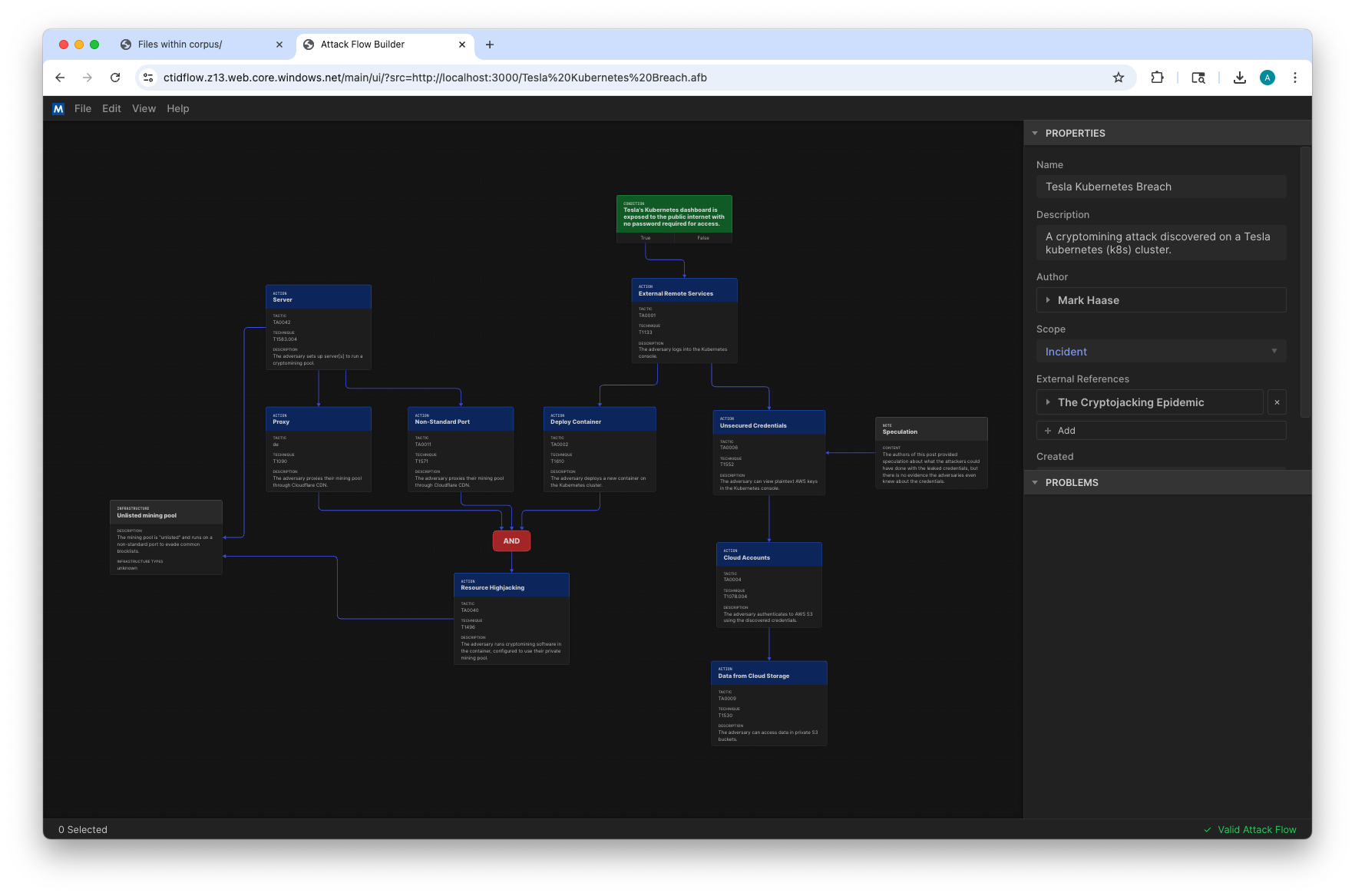Select the Unsecured Credentials action node
Image resolution: width=1355 pixels, height=896 pixels.
(769, 453)
